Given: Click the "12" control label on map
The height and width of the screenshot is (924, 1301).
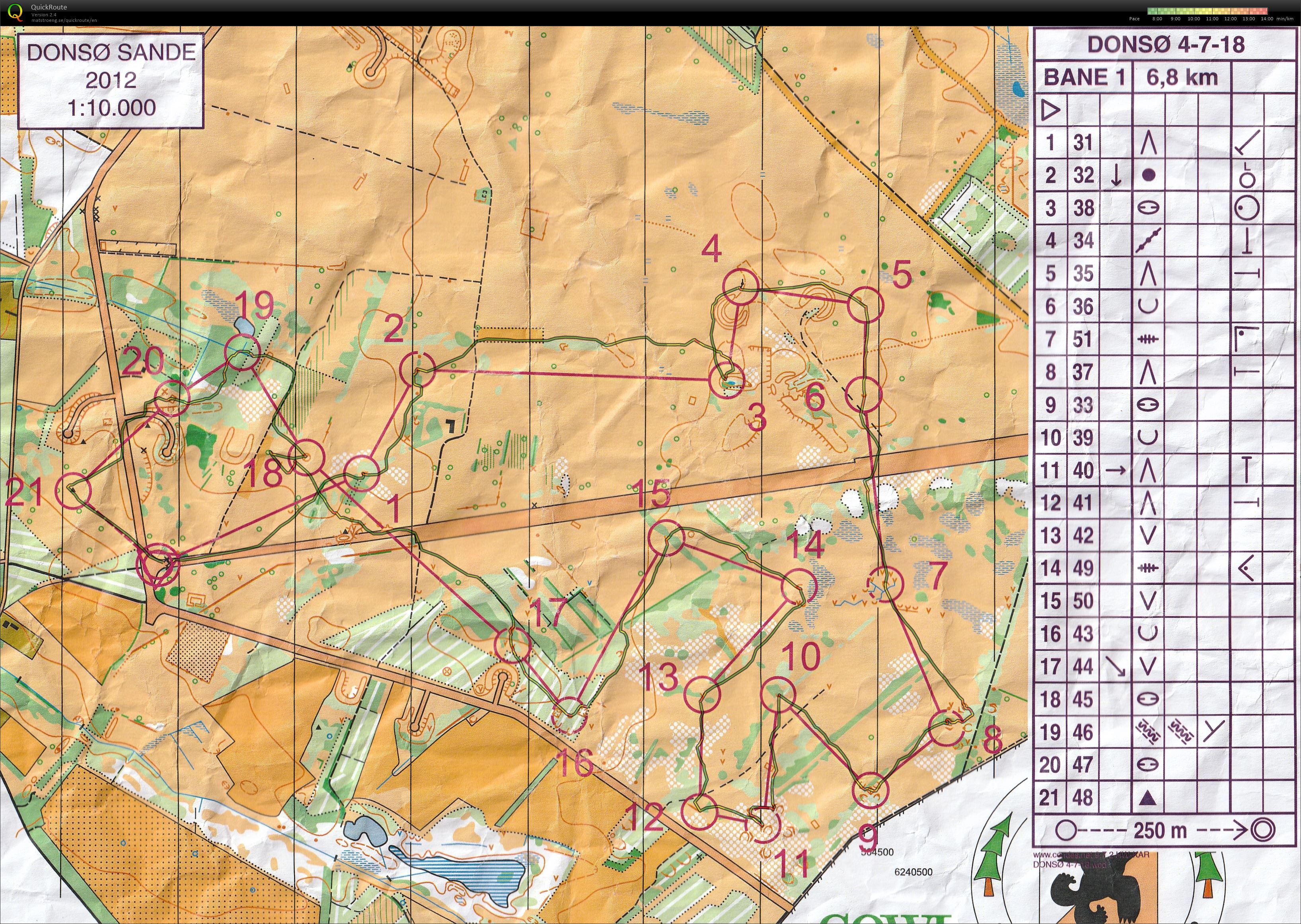Looking at the screenshot, I should [x=644, y=817].
